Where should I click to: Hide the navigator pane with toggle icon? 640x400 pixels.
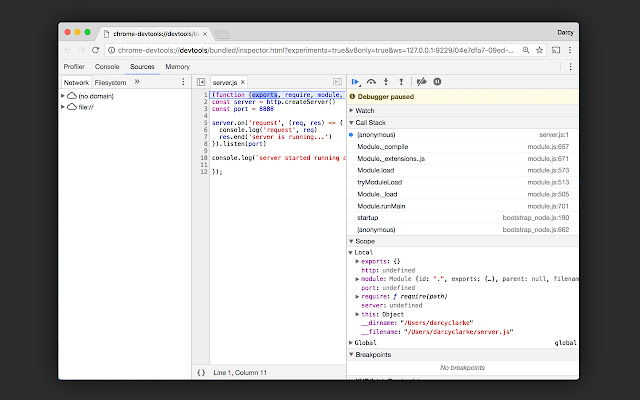(200, 82)
